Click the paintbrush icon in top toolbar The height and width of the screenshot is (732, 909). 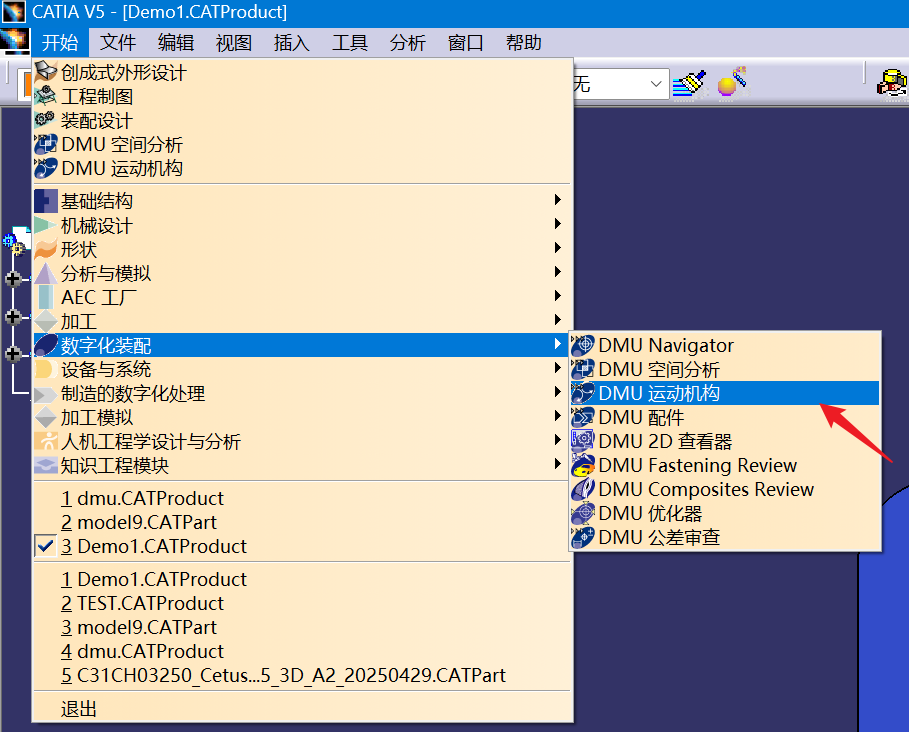[x=688, y=83]
